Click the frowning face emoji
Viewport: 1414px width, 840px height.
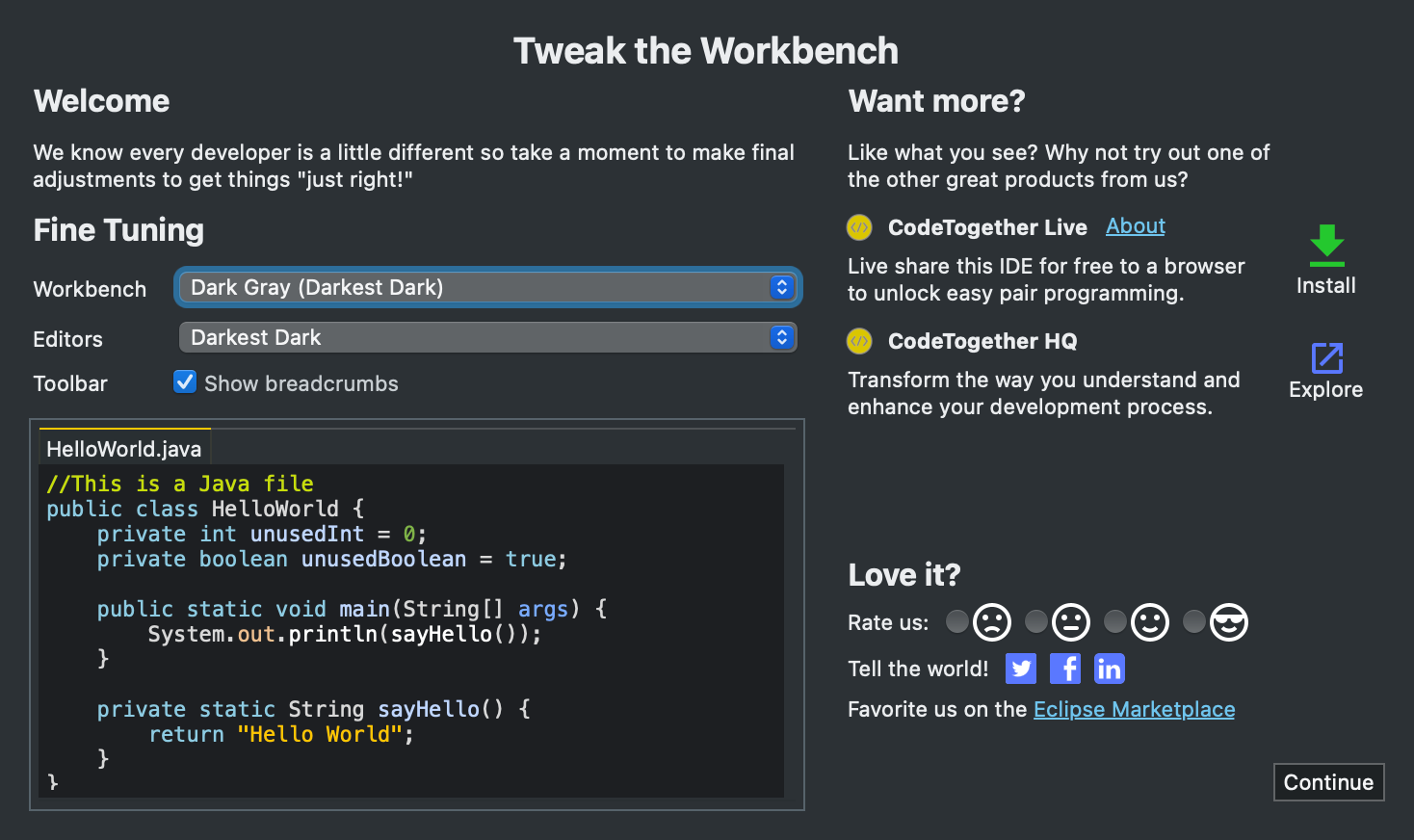tap(992, 622)
